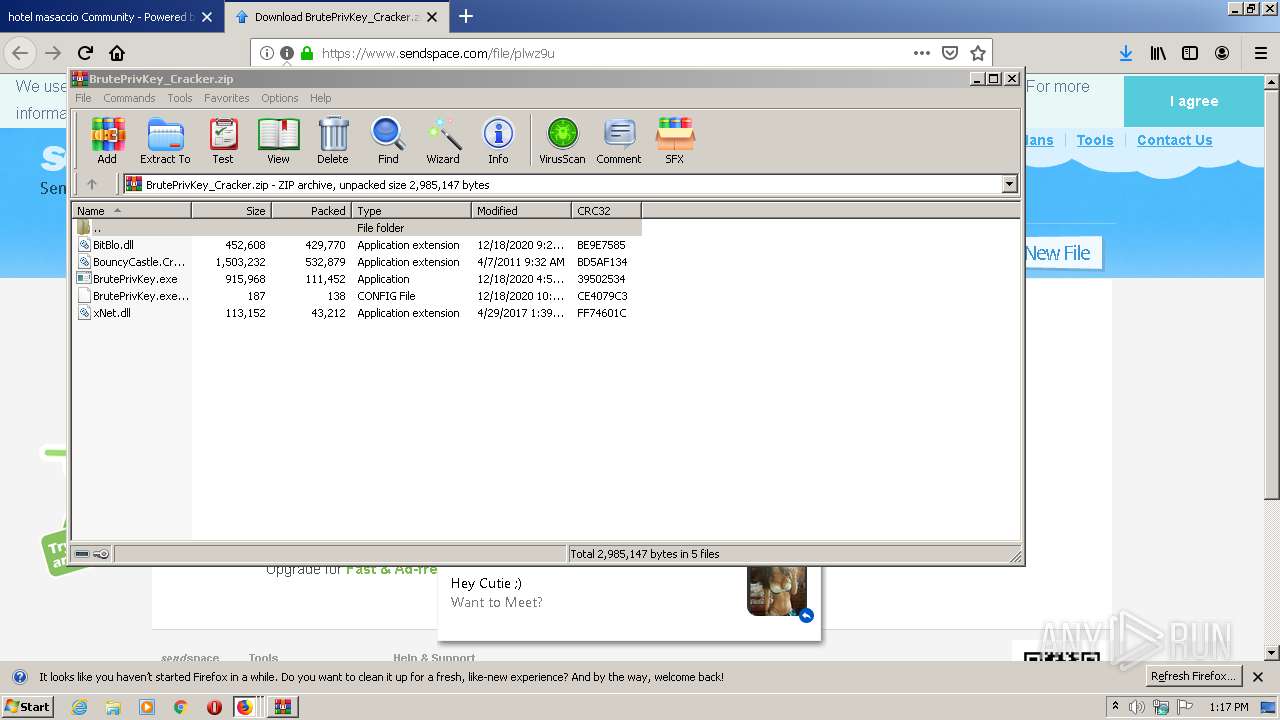Viewport: 1280px width, 720px height.
Task: Open the Commands menu
Action: pyautogui.click(x=129, y=98)
